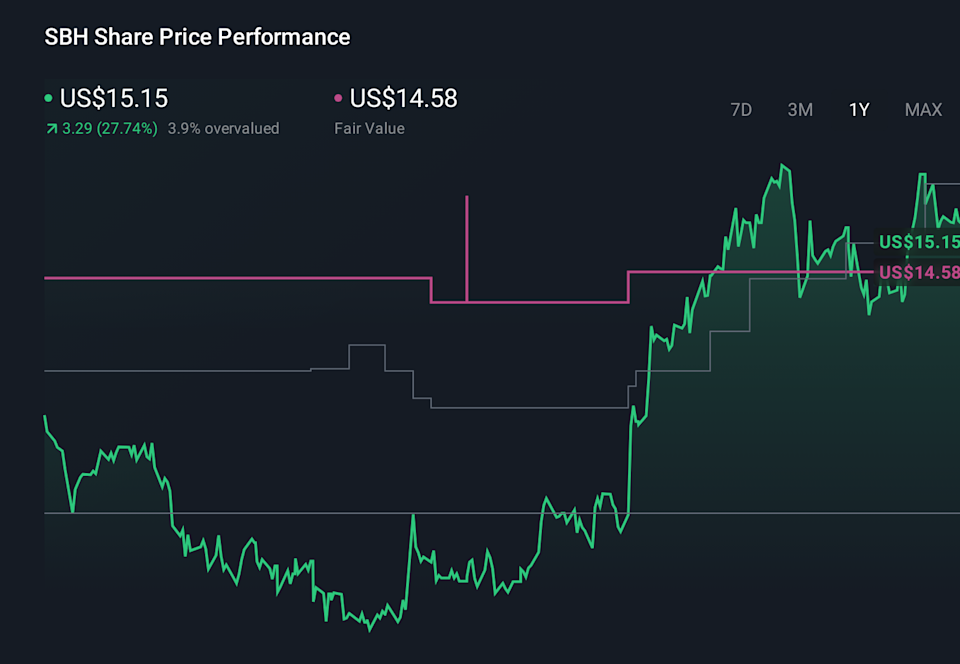Click the green share price legend dot
Viewport: 960px width, 664px height.
pyautogui.click(x=47, y=99)
